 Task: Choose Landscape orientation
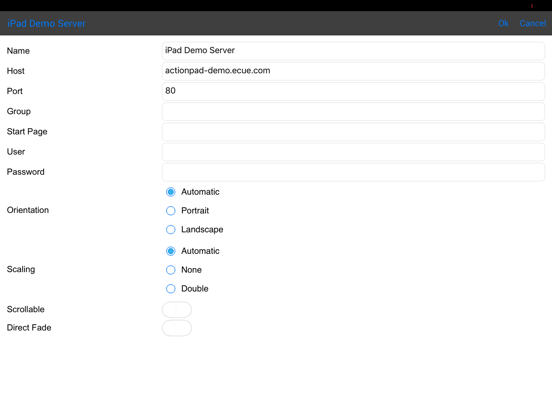click(171, 230)
